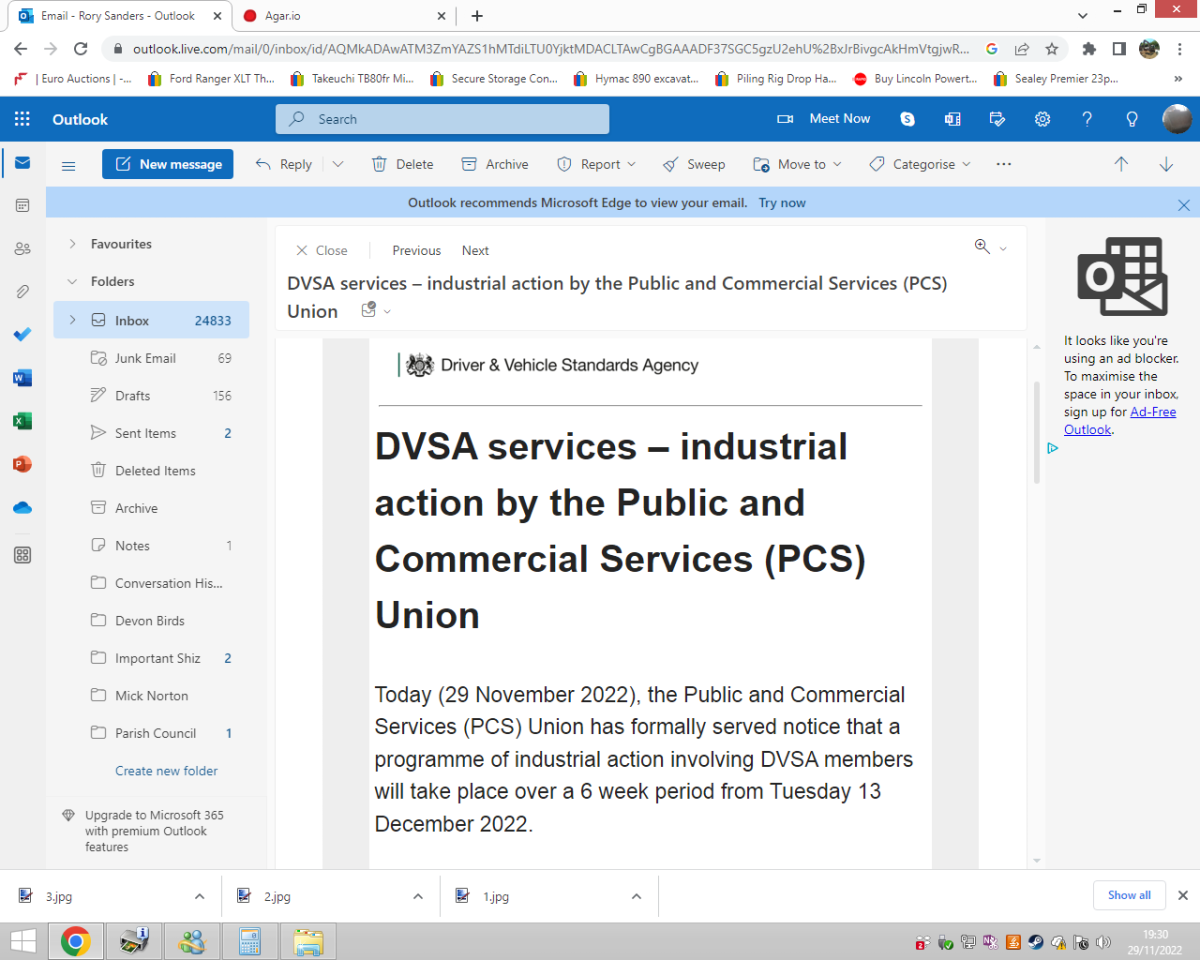
Task: Close the open message
Action: click(322, 251)
